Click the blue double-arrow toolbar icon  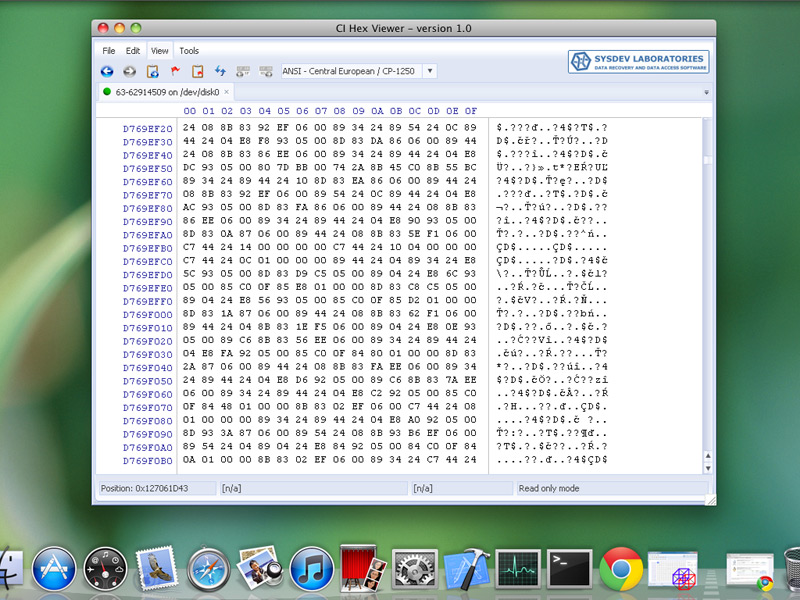point(220,71)
